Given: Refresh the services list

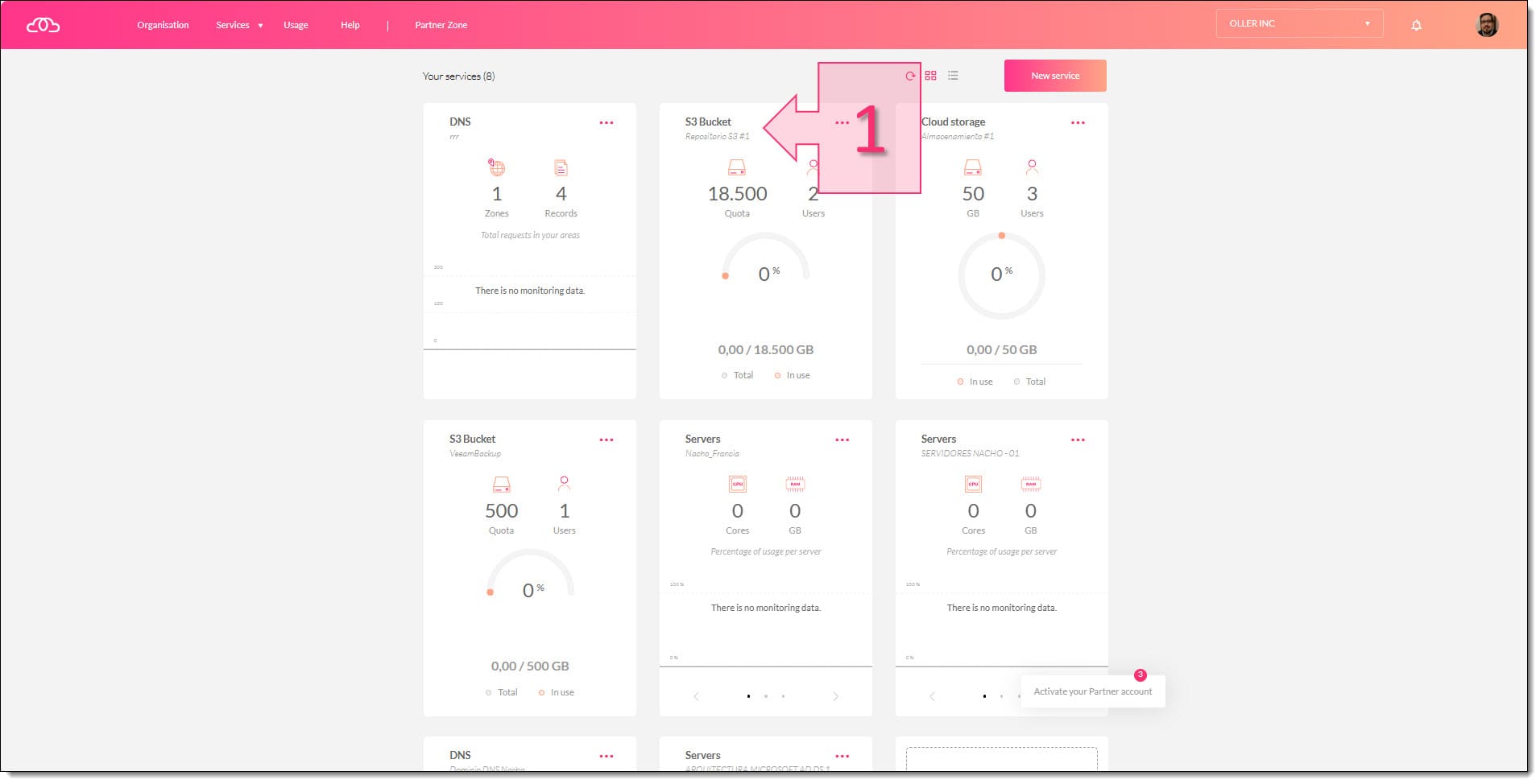Looking at the screenshot, I should (x=910, y=76).
